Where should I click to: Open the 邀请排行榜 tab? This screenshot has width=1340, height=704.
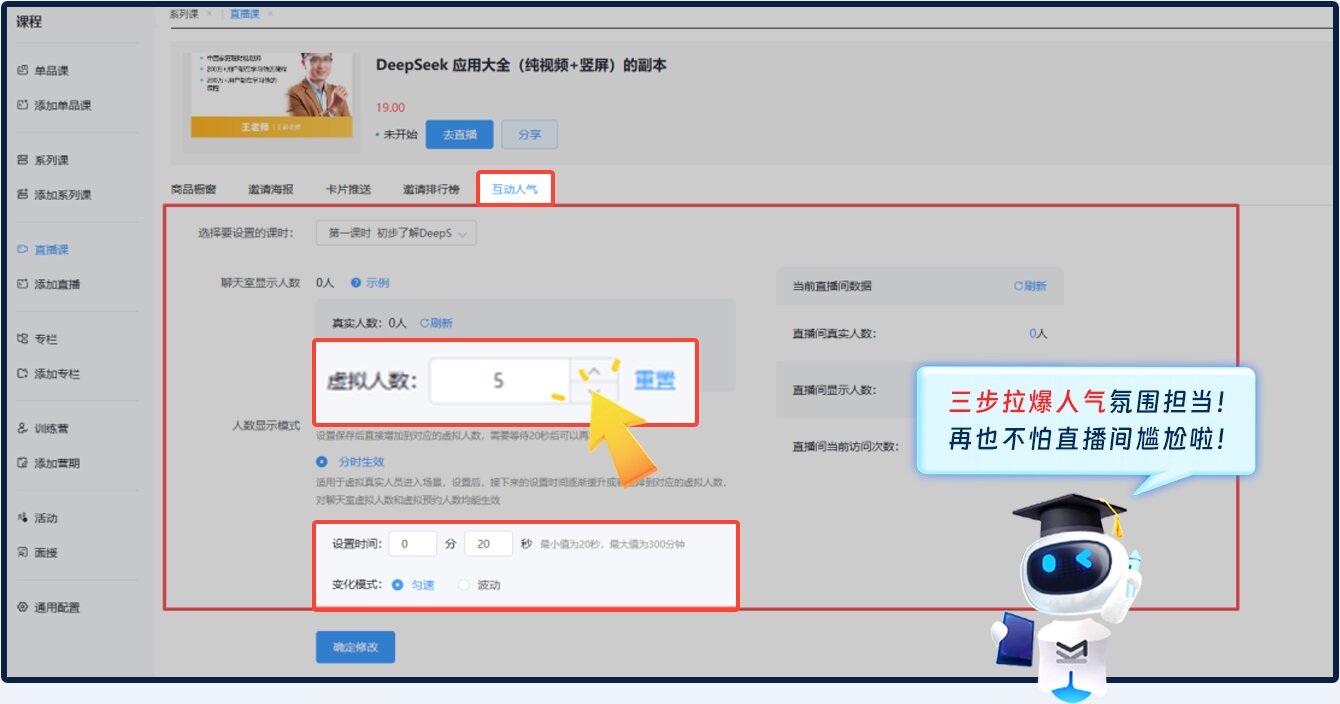[431, 189]
